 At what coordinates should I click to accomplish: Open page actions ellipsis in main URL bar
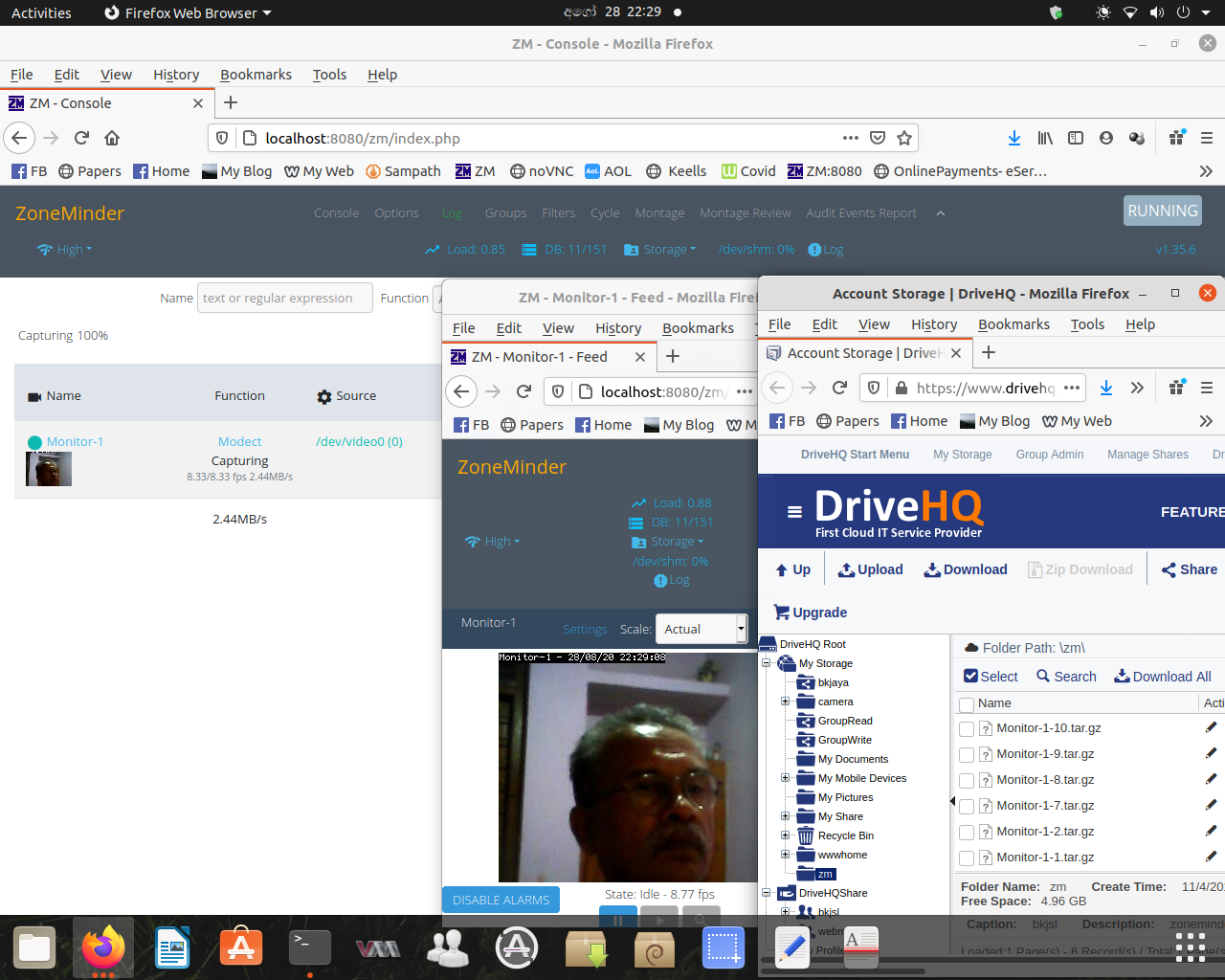851,138
